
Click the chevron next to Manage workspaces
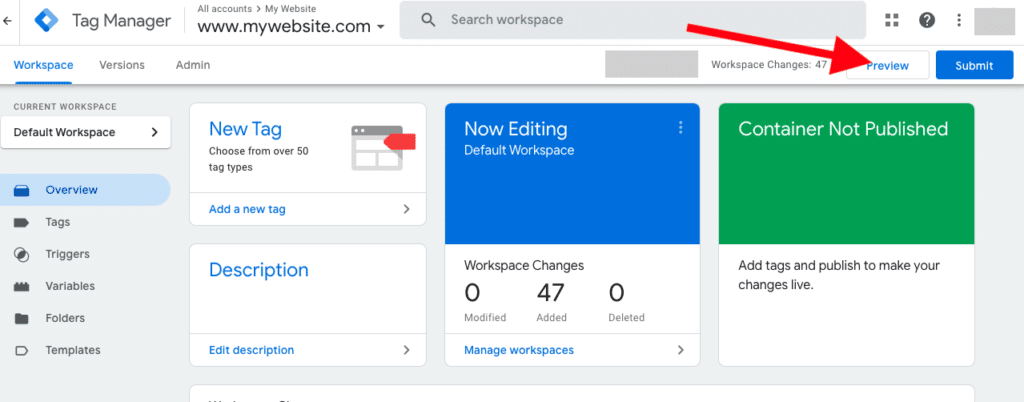(681, 350)
